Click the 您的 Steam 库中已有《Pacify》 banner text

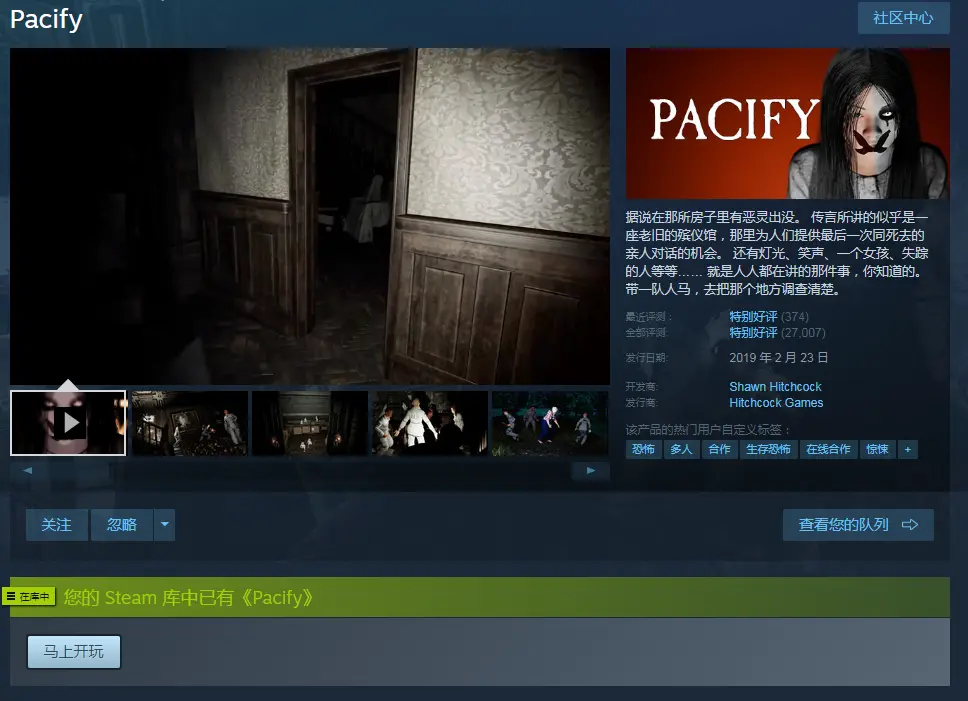(x=188, y=597)
